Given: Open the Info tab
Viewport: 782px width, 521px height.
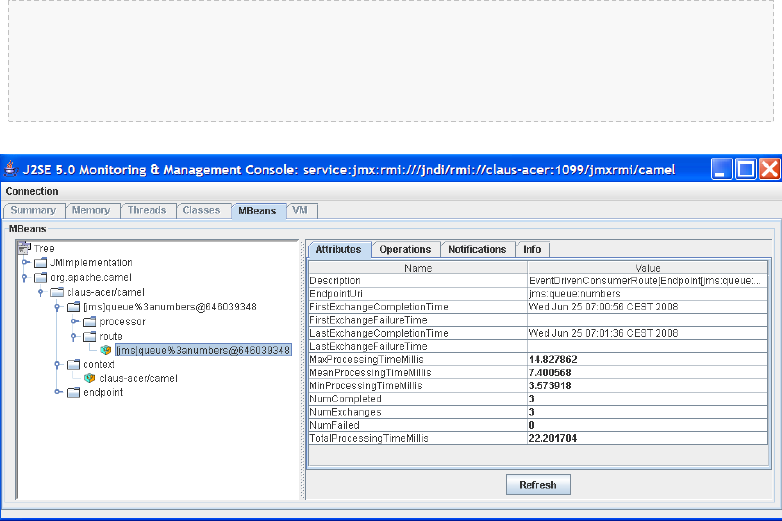Looking at the screenshot, I should tap(533, 249).
